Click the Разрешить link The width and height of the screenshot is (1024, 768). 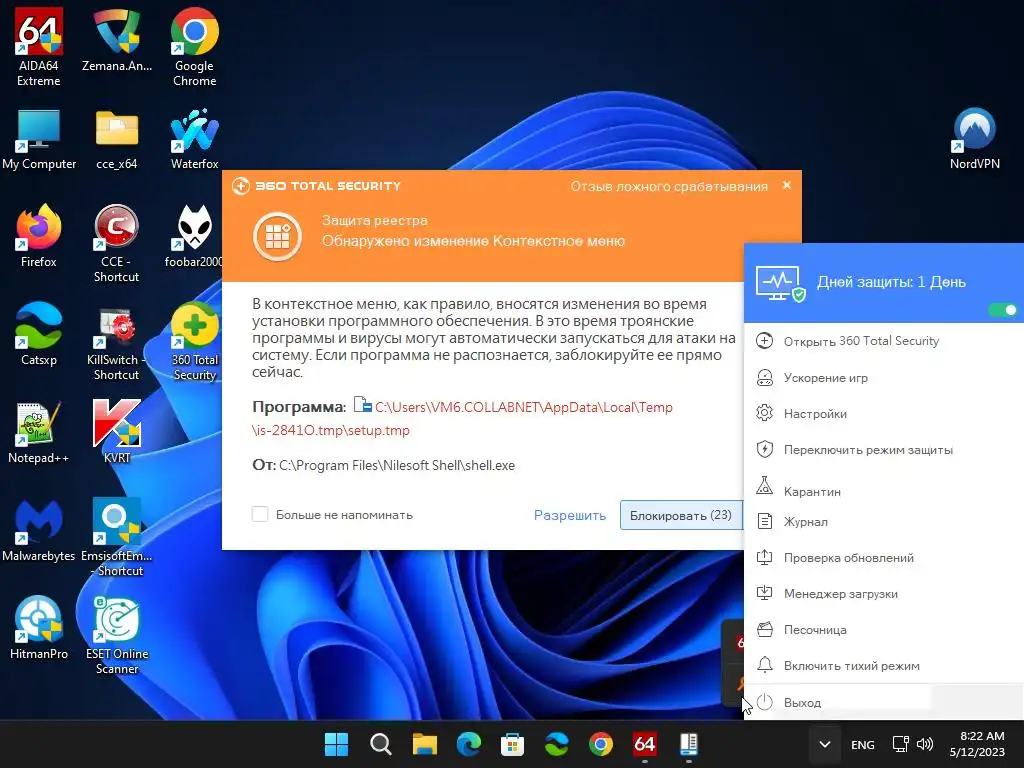click(x=569, y=515)
